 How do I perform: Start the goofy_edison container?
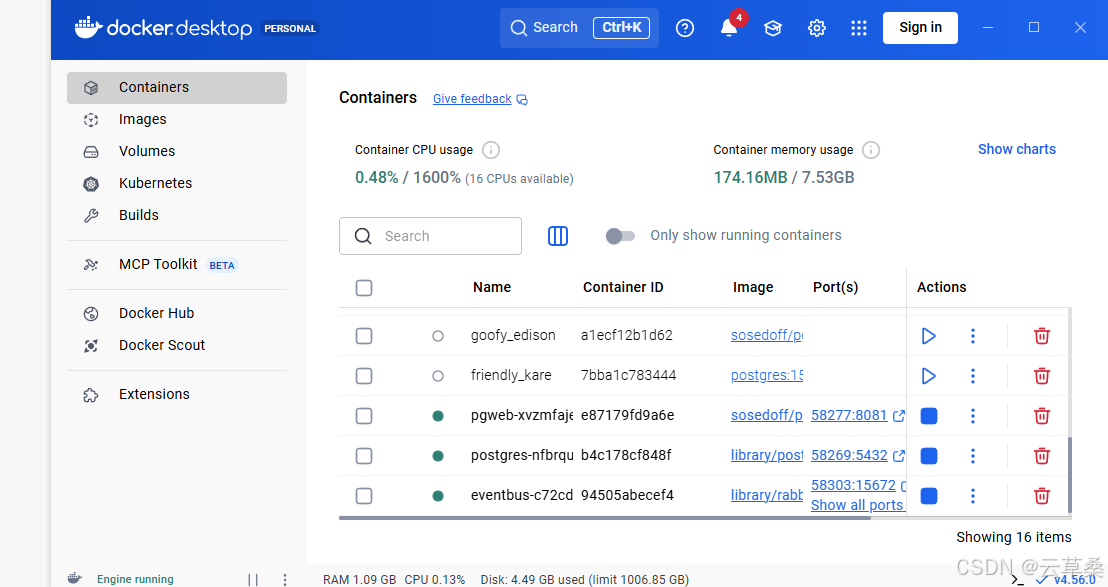(929, 336)
